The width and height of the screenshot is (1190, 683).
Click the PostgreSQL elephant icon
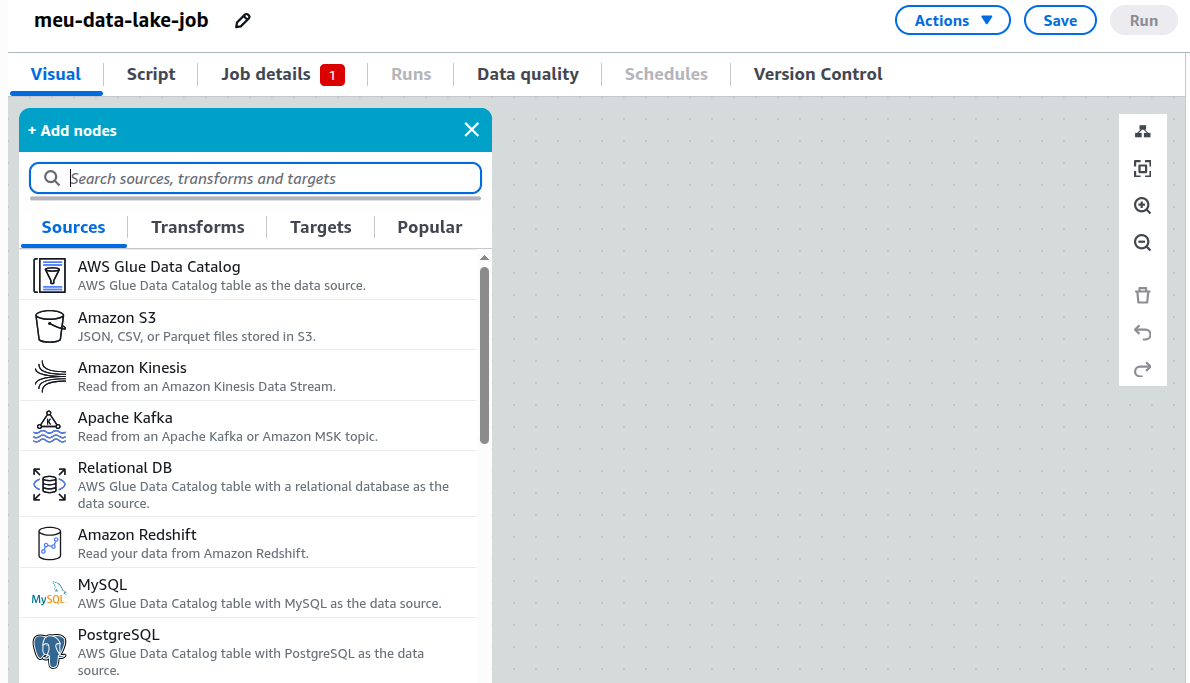click(49, 651)
